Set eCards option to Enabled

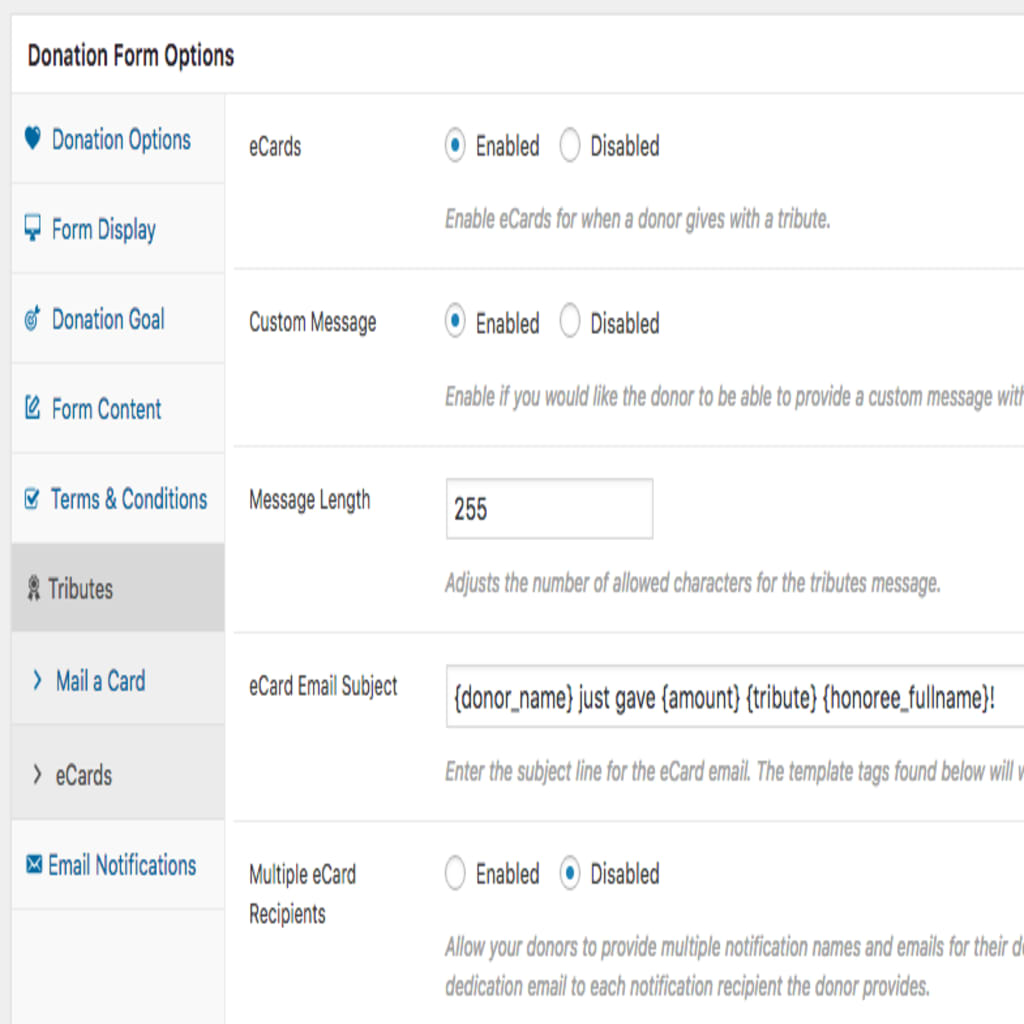[455, 145]
